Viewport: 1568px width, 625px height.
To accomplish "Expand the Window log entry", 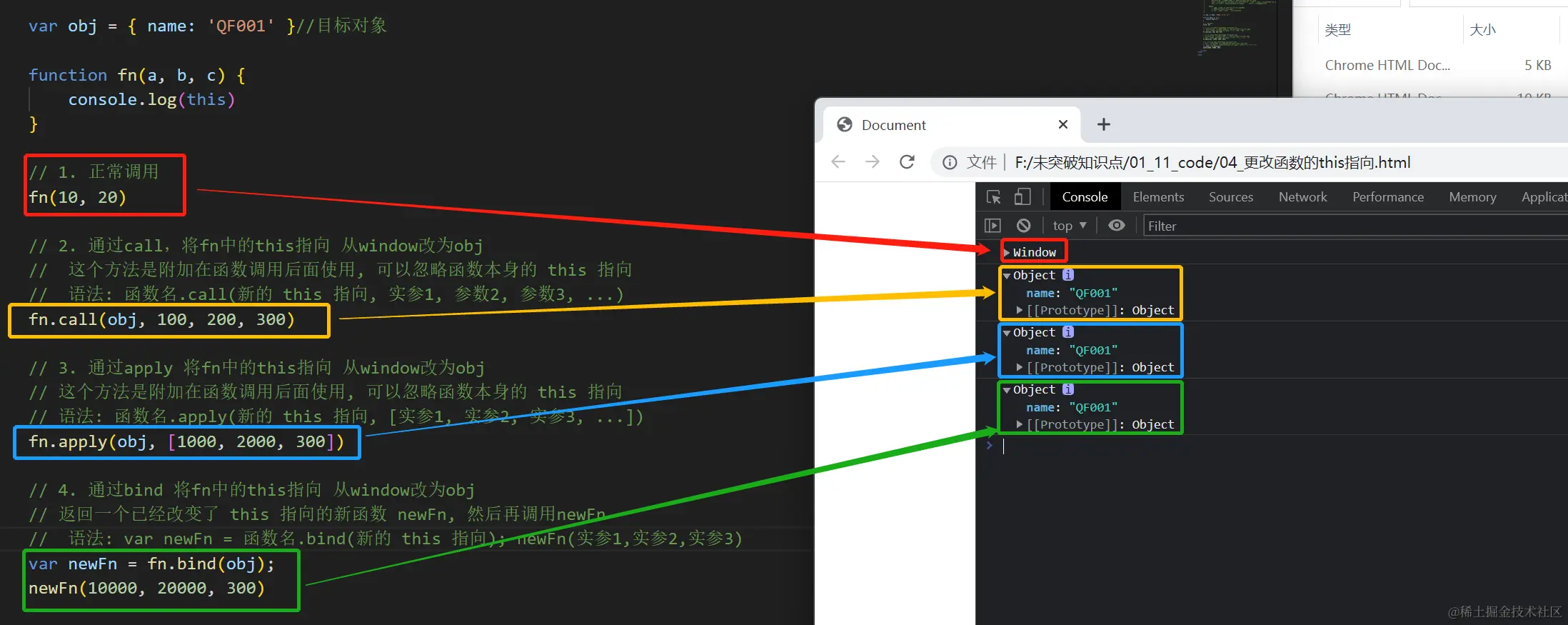I will [1007, 252].
